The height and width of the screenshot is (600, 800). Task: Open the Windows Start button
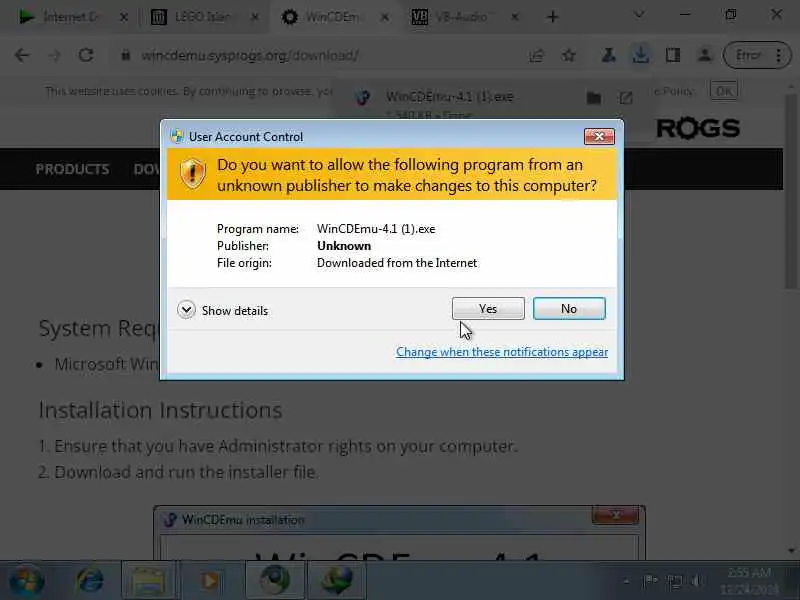[x=26, y=581]
